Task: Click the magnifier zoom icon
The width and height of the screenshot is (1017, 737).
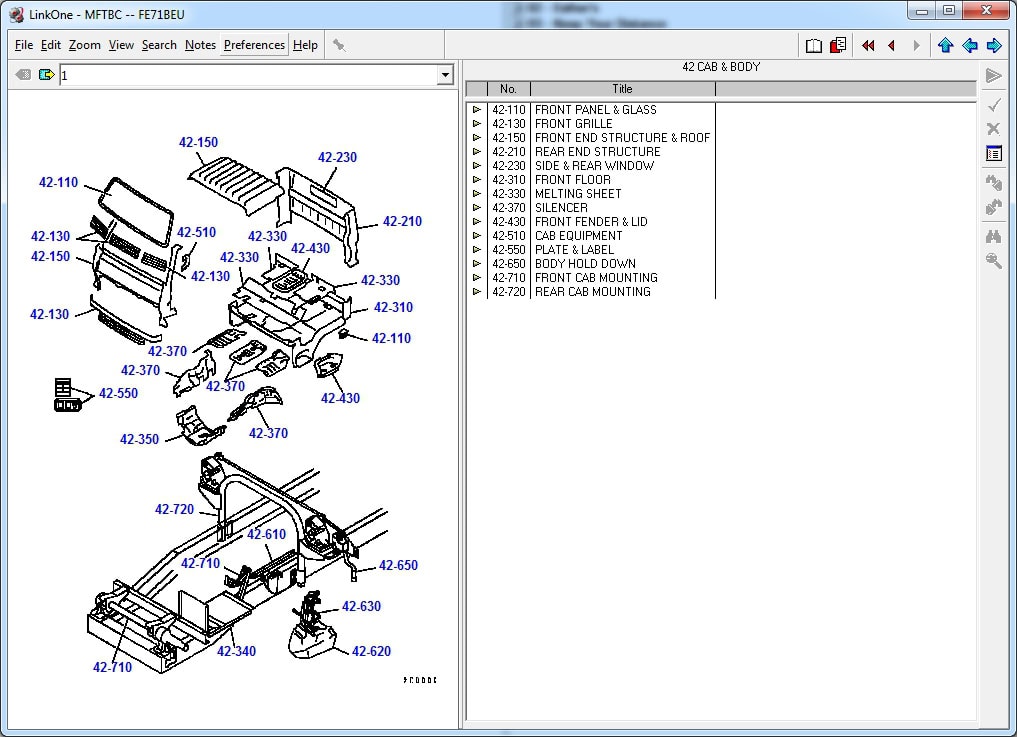Action: pos(993,261)
